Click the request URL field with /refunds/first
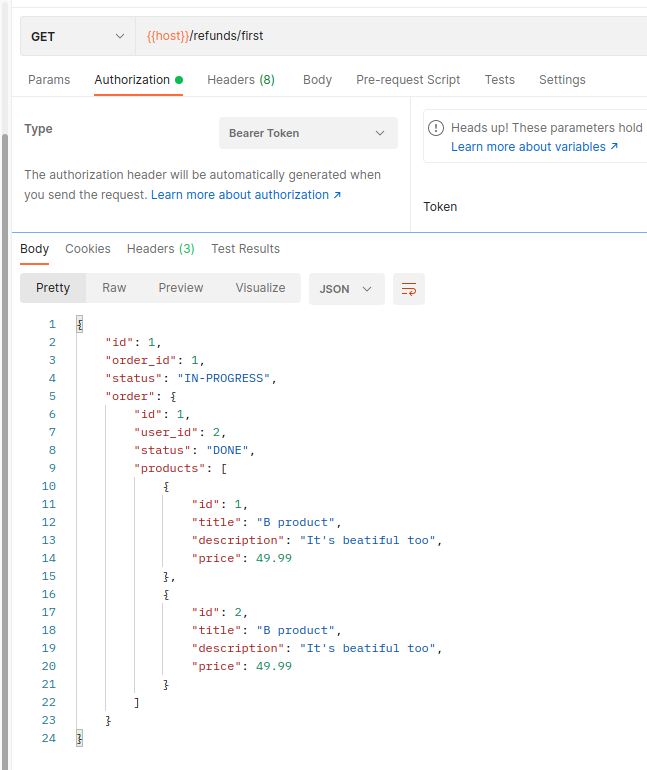Image resolution: width=647 pixels, height=770 pixels. click(x=391, y=36)
